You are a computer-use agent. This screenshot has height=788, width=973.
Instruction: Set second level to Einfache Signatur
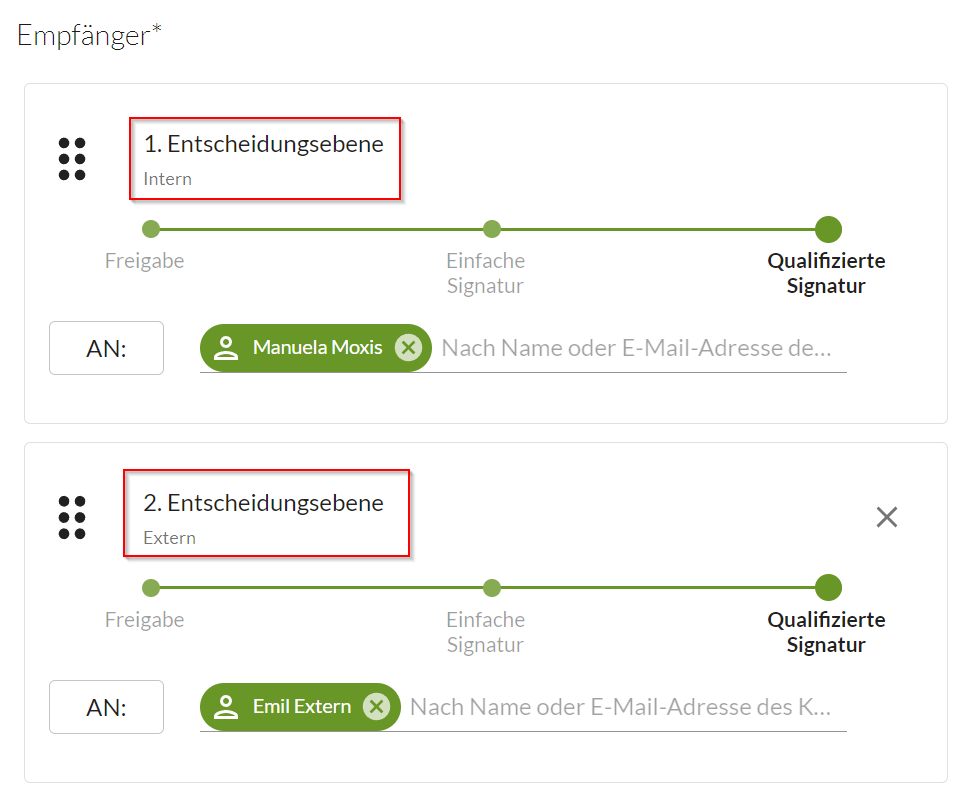click(491, 588)
